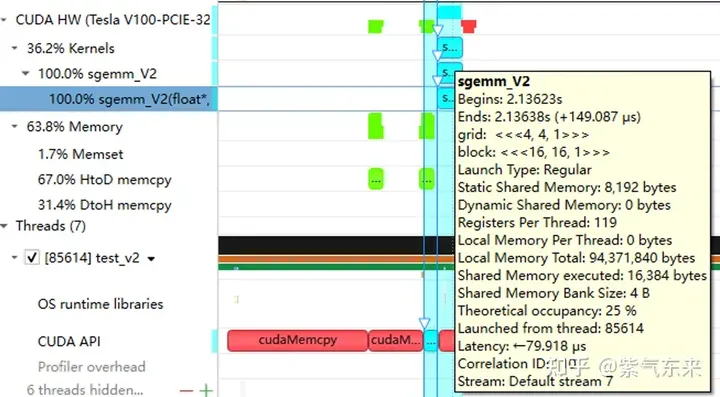This screenshot has width=720, height=397.
Task: Click the 6 threads hidden label
Action: [85, 390]
